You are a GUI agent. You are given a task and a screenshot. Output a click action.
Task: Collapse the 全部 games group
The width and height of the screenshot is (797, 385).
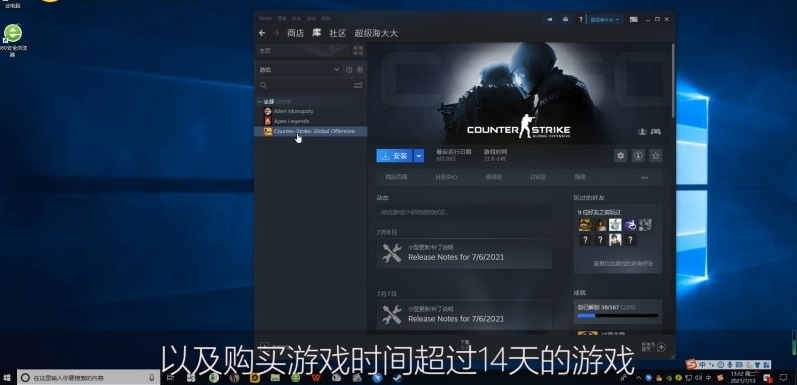click(x=260, y=102)
